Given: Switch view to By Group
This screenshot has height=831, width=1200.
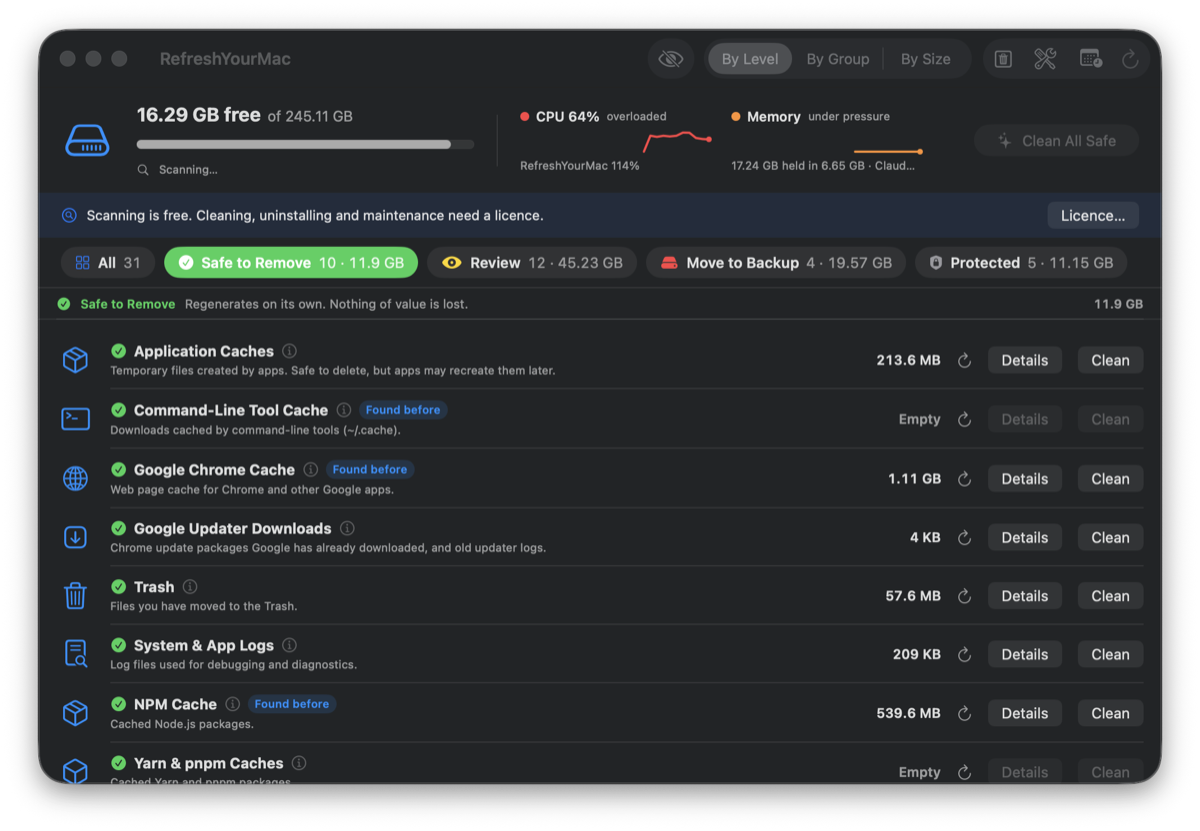Looking at the screenshot, I should pyautogui.click(x=838, y=59).
